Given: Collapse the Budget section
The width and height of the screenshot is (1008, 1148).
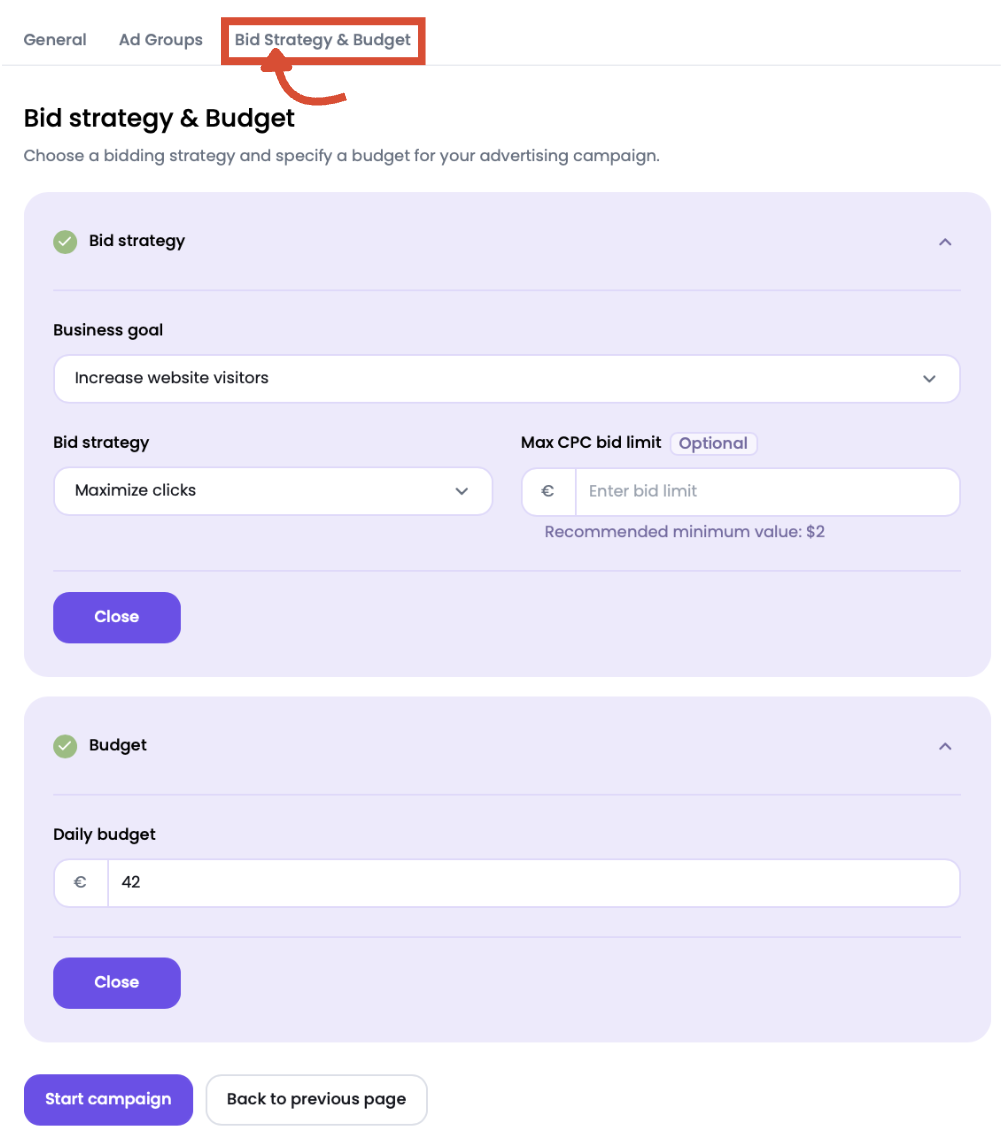Looking at the screenshot, I should point(944,746).
